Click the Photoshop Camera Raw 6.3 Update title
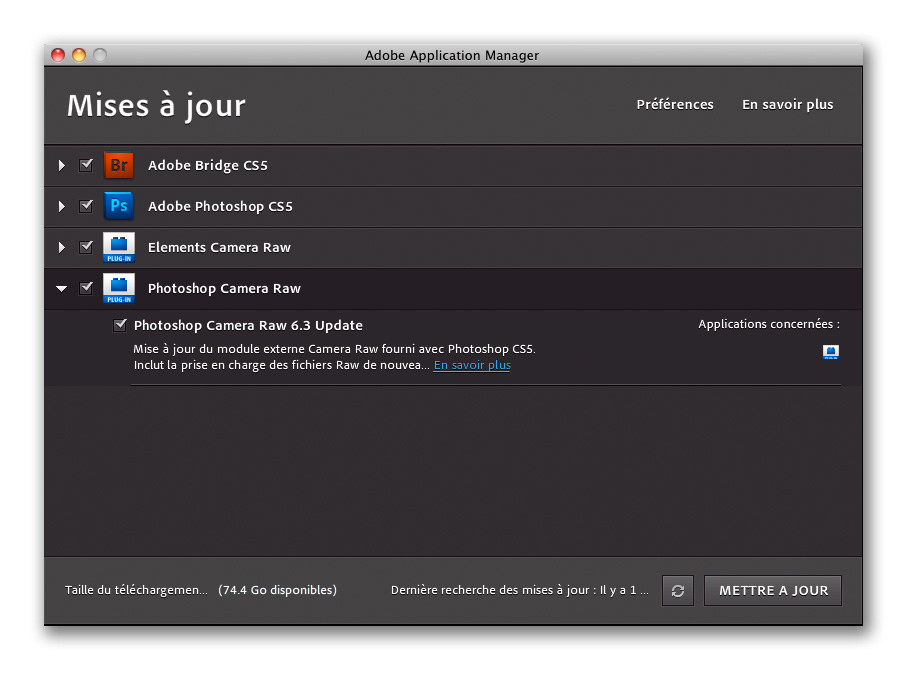This screenshot has width=907, height=679. pos(248,326)
